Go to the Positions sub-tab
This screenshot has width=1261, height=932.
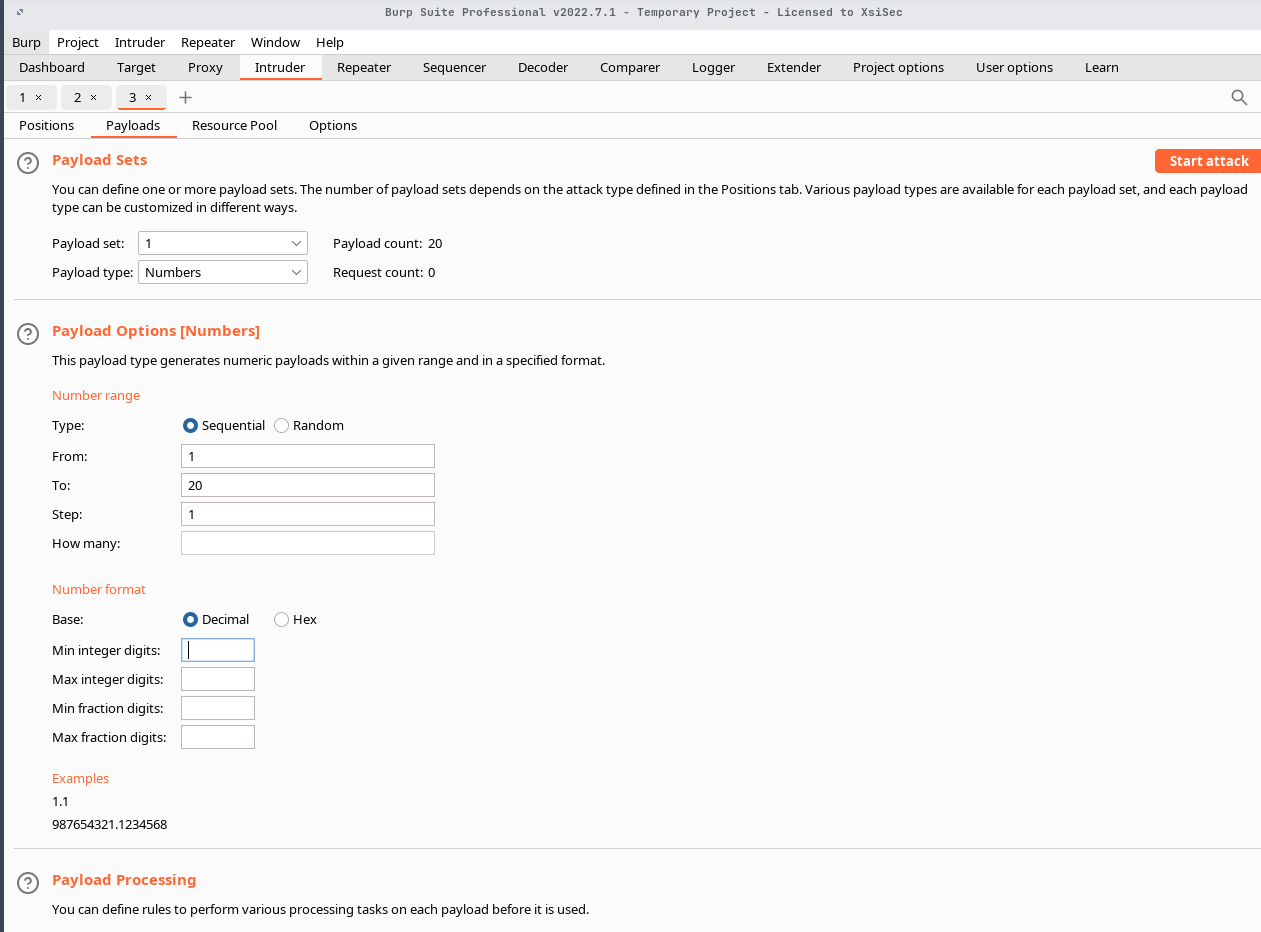click(46, 125)
